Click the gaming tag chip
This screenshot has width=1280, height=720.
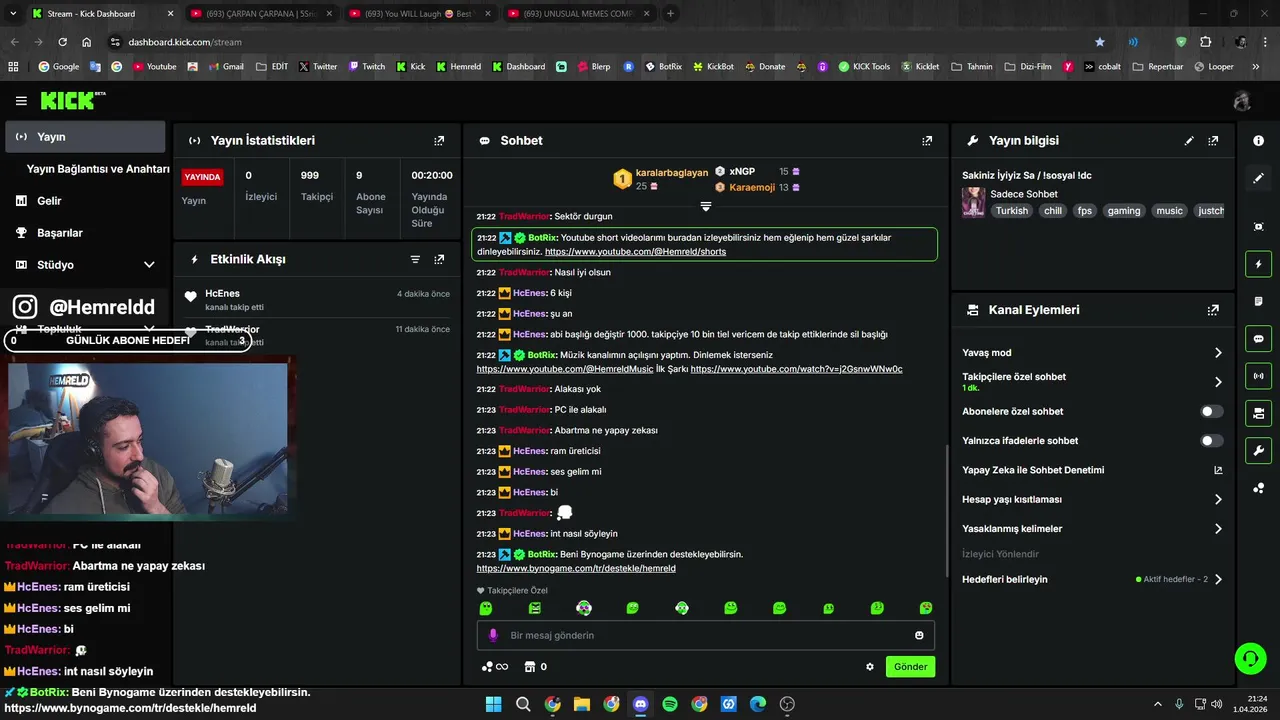point(1124,211)
